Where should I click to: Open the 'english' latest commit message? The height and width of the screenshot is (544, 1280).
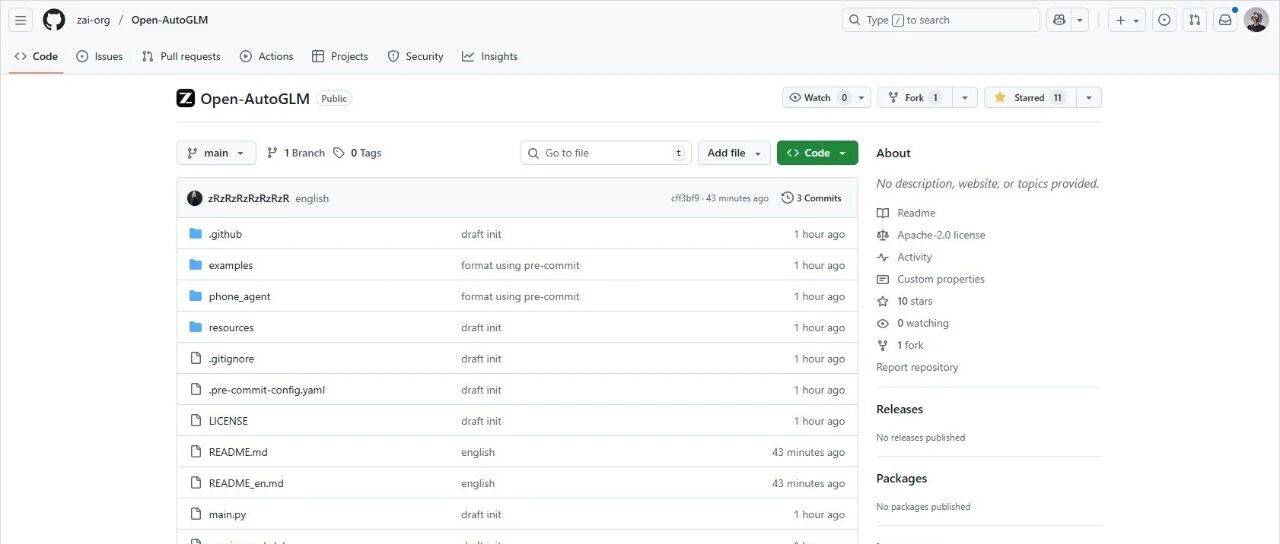[312, 198]
